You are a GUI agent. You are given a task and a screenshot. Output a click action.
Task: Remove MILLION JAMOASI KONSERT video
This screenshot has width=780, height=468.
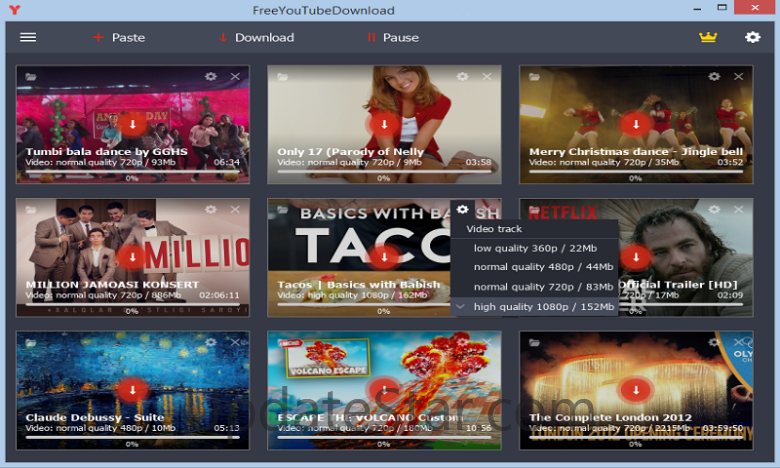coord(235,209)
